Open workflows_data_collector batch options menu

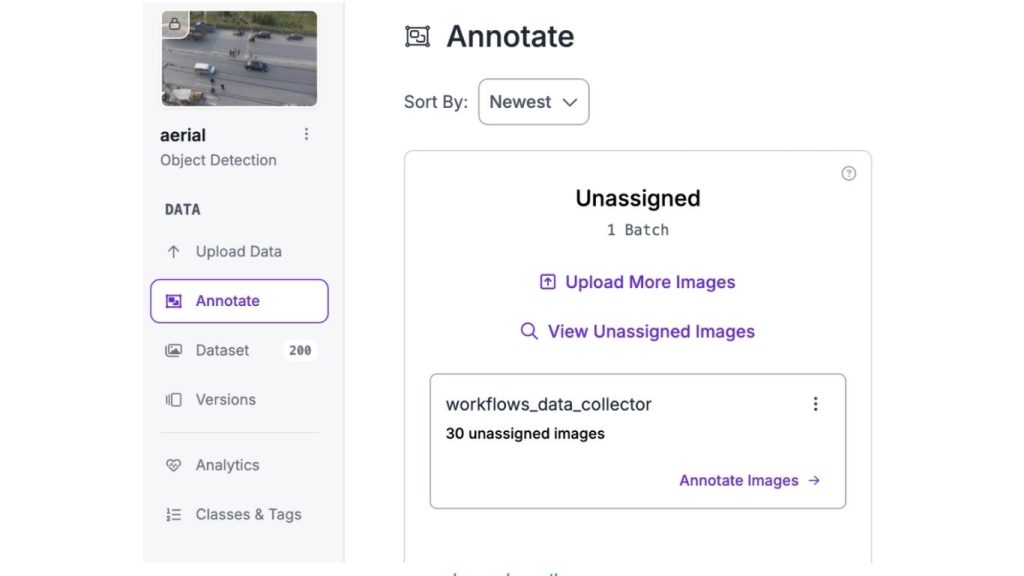(x=816, y=404)
